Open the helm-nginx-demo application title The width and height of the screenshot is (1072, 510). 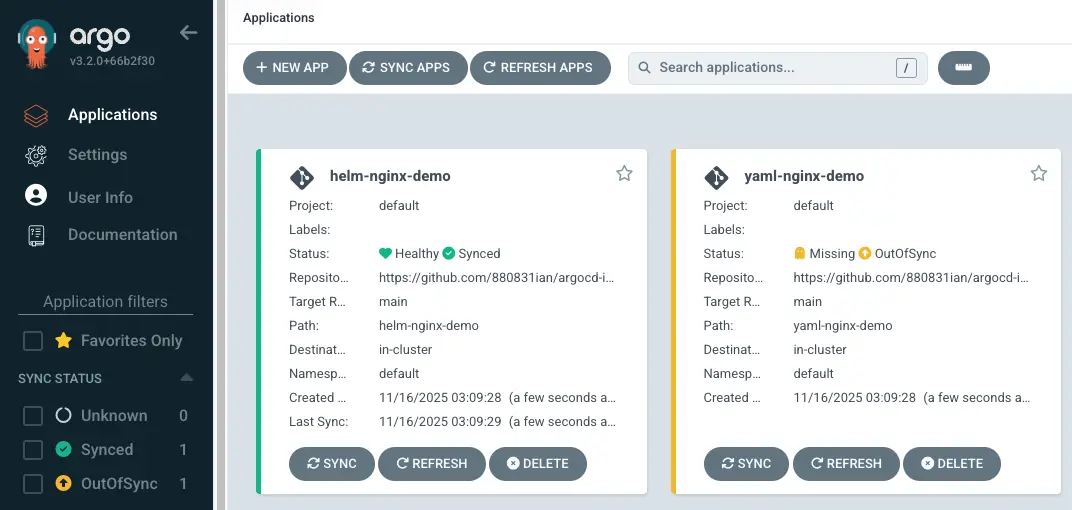(390, 176)
